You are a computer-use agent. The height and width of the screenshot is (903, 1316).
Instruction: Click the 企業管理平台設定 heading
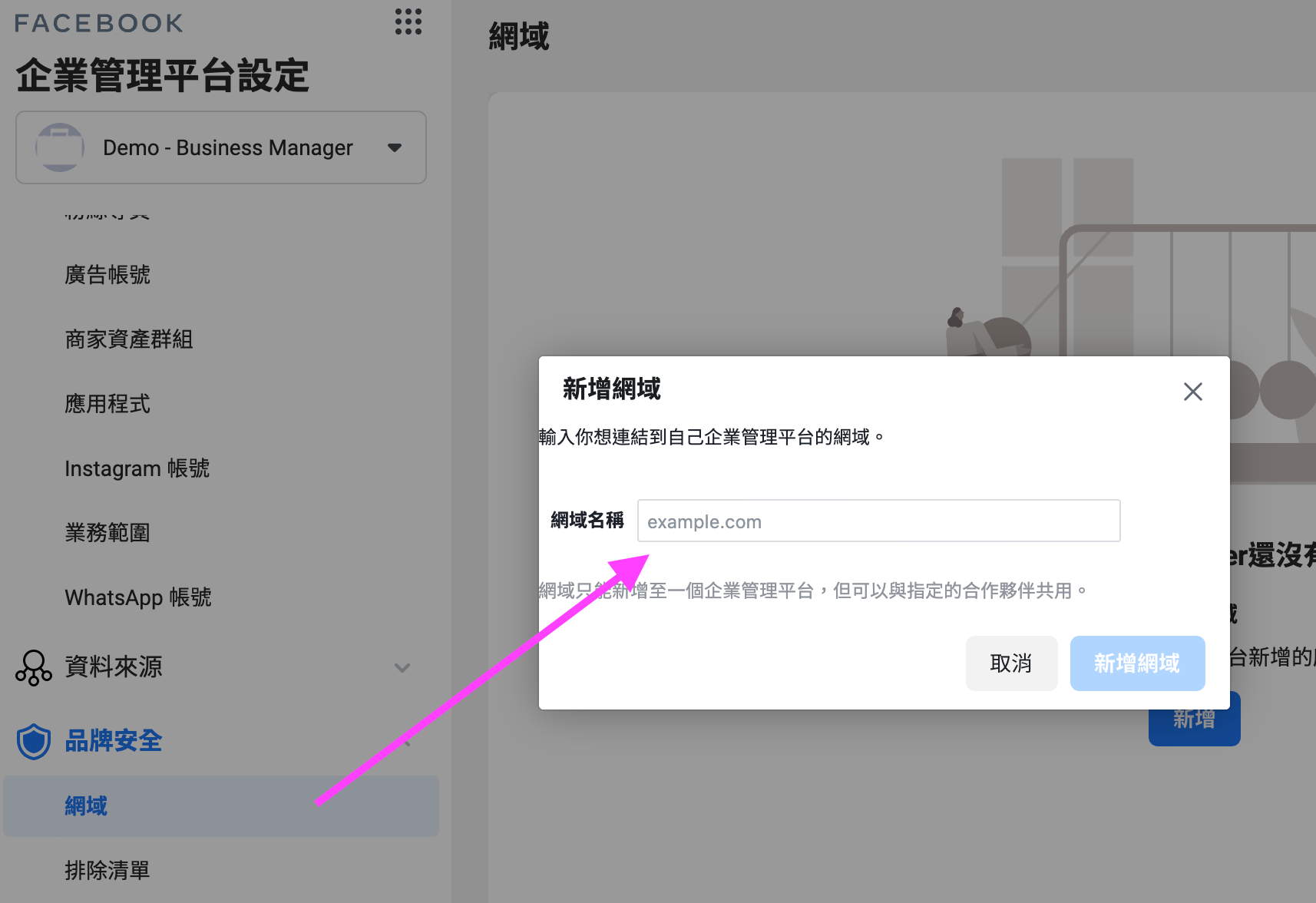pos(162,76)
